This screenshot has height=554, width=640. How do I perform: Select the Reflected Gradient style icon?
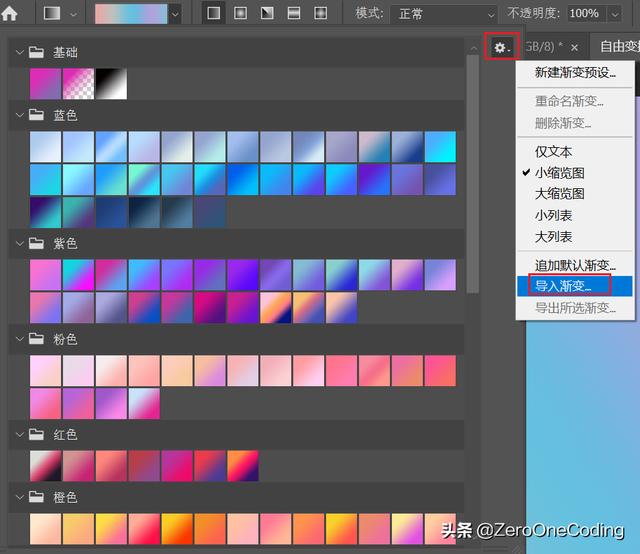[x=294, y=14]
